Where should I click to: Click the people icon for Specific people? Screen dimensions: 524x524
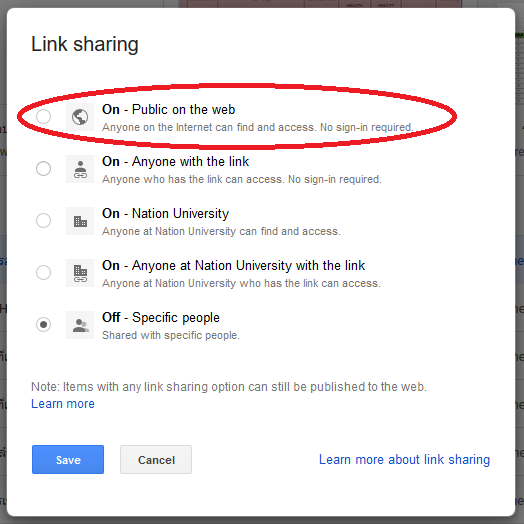tap(80, 325)
